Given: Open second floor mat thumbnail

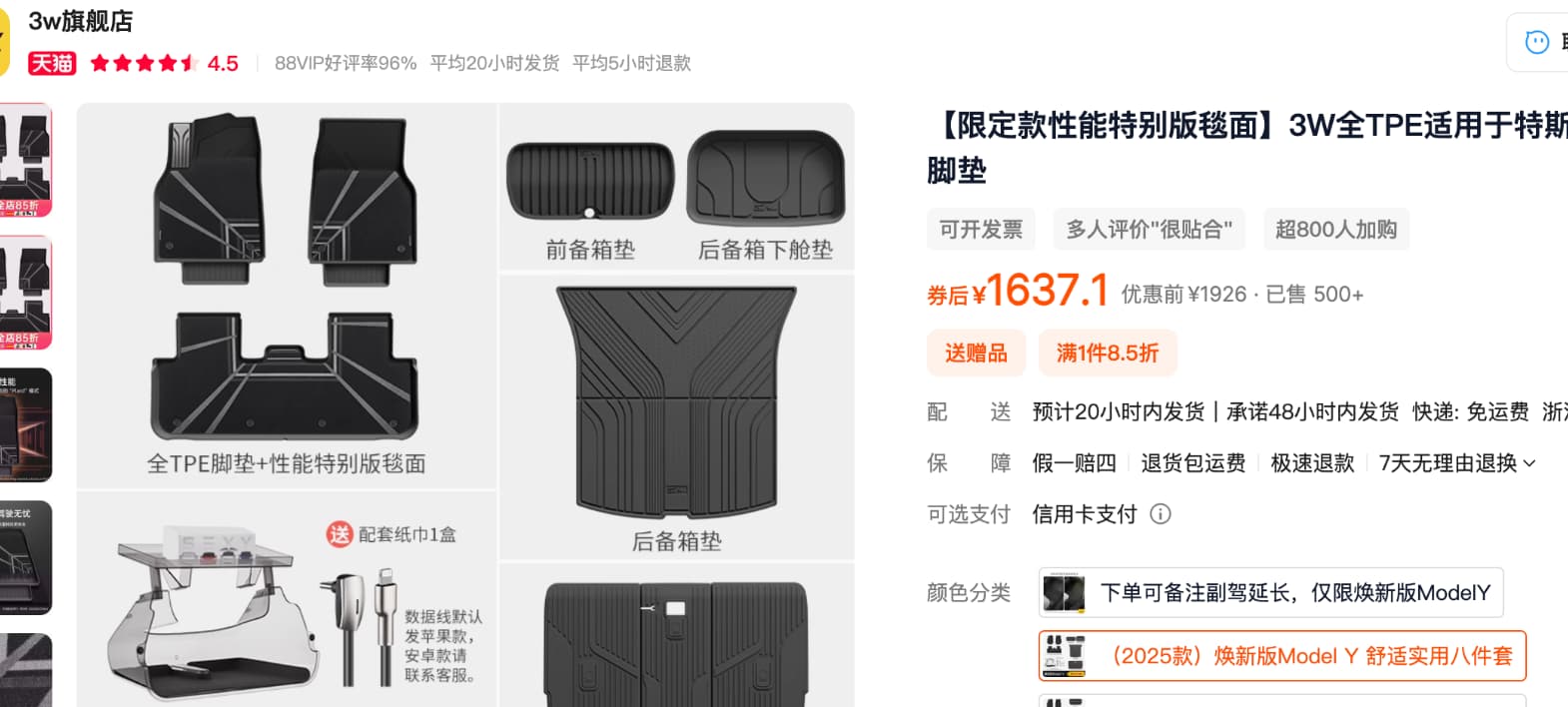Looking at the screenshot, I should tap(26, 293).
